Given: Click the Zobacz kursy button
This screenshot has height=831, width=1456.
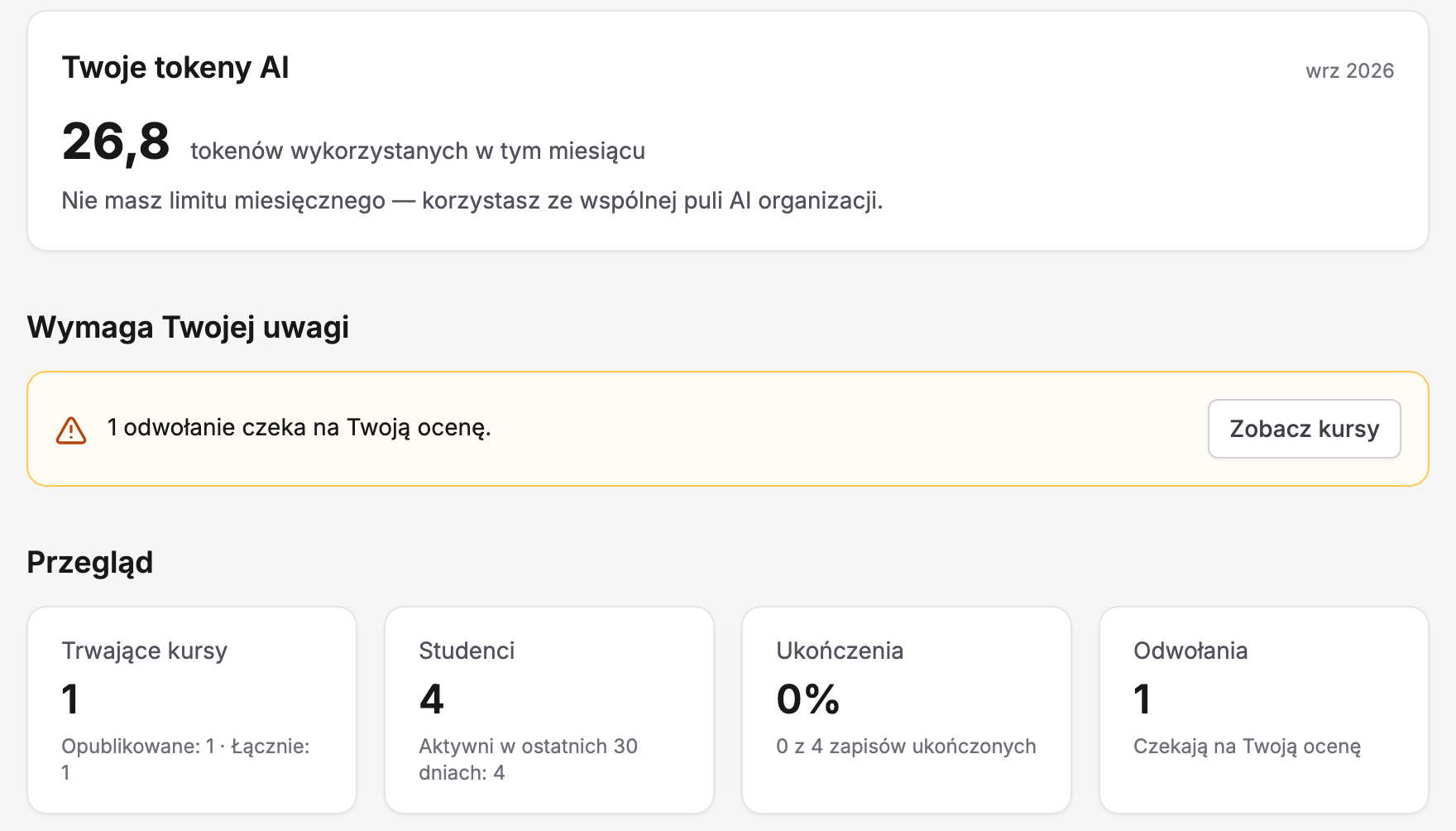Looking at the screenshot, I should pyautogui.click(x=1304, y=429).
